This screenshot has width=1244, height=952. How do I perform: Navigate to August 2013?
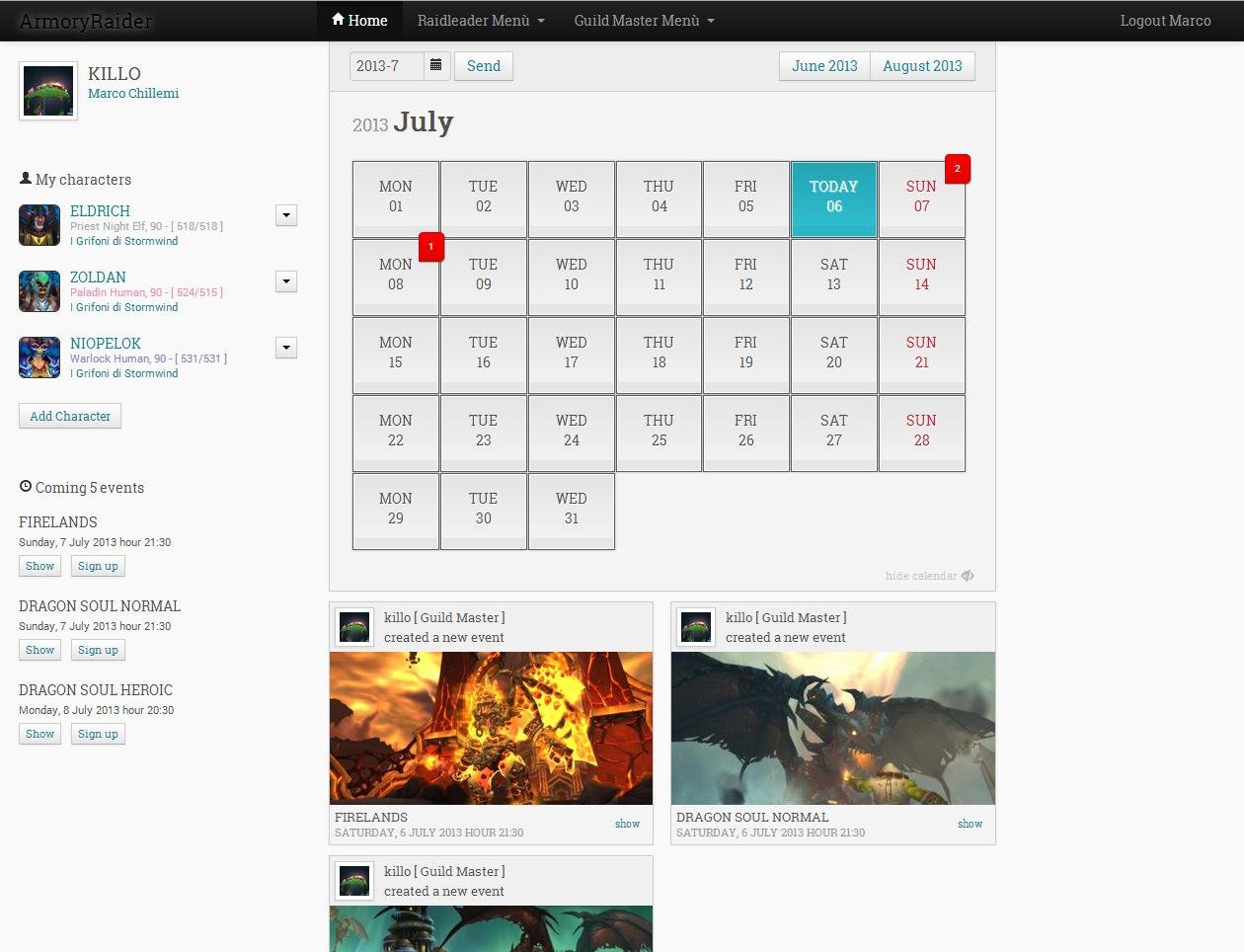click(922, 65)
